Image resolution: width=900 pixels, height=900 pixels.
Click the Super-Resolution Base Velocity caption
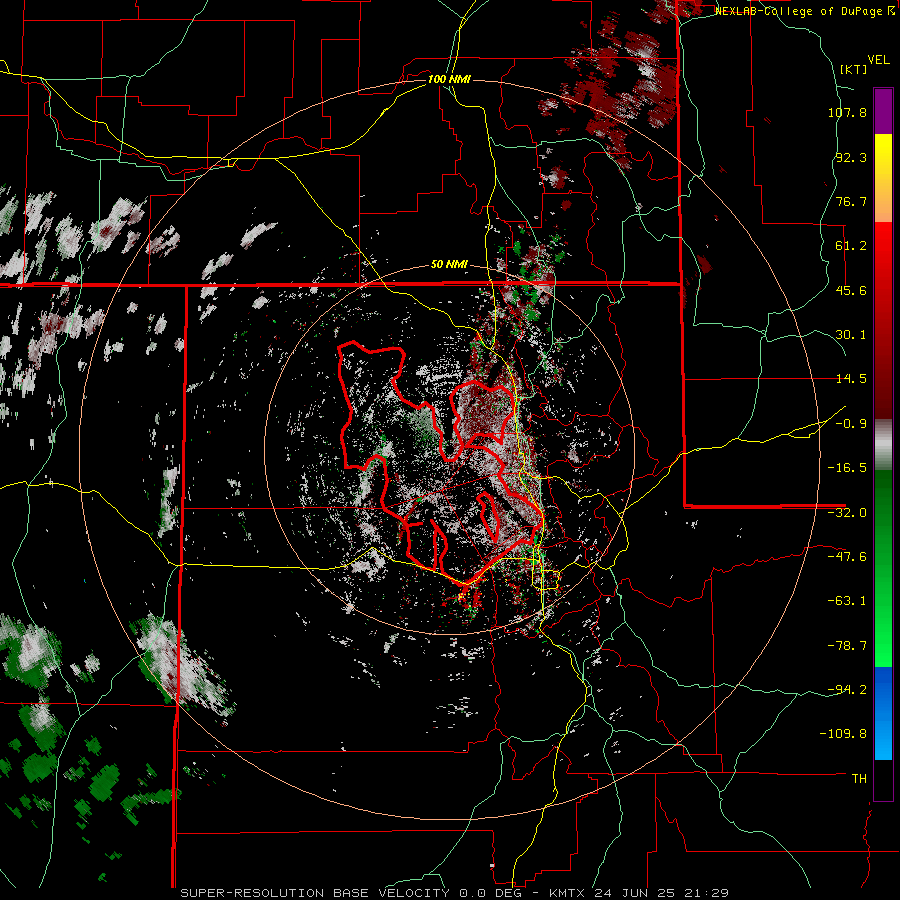pyautogui.click(x=455, y=893)
